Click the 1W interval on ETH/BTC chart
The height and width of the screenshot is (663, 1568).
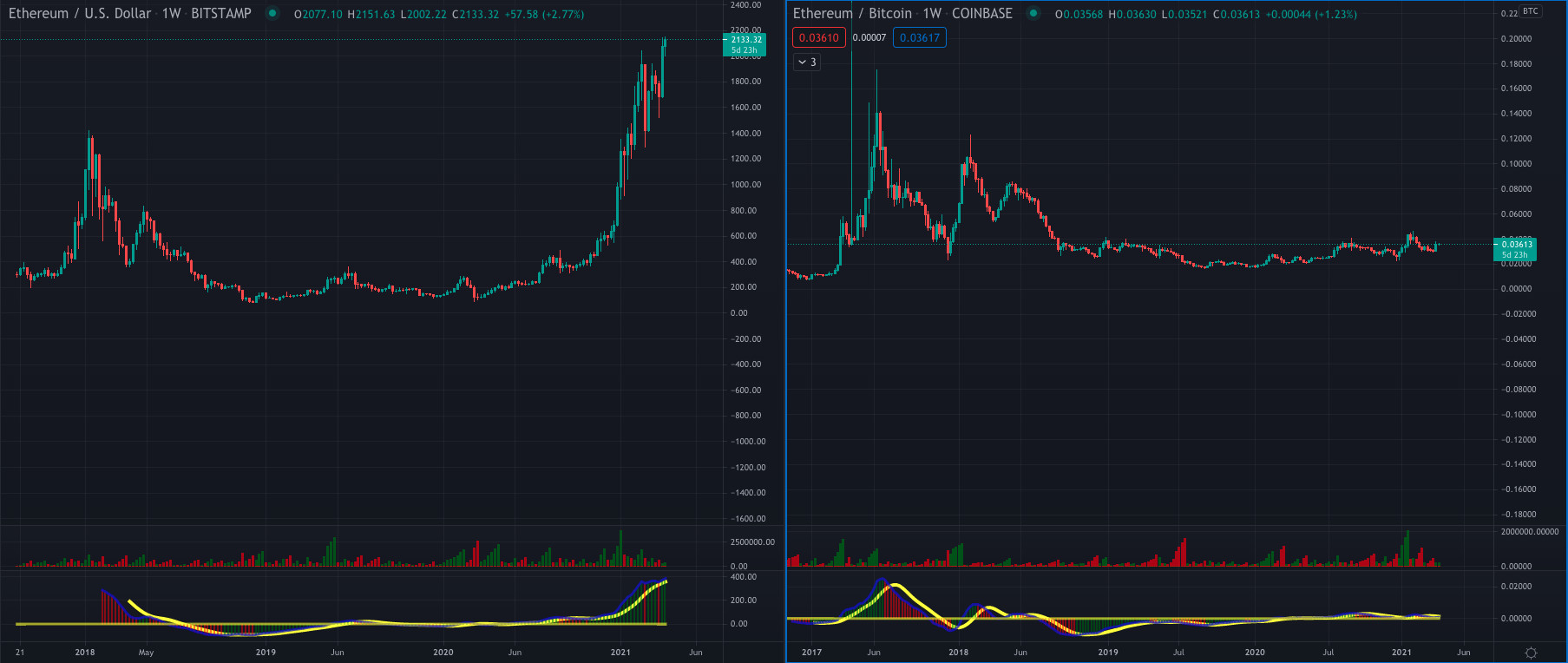932,14
